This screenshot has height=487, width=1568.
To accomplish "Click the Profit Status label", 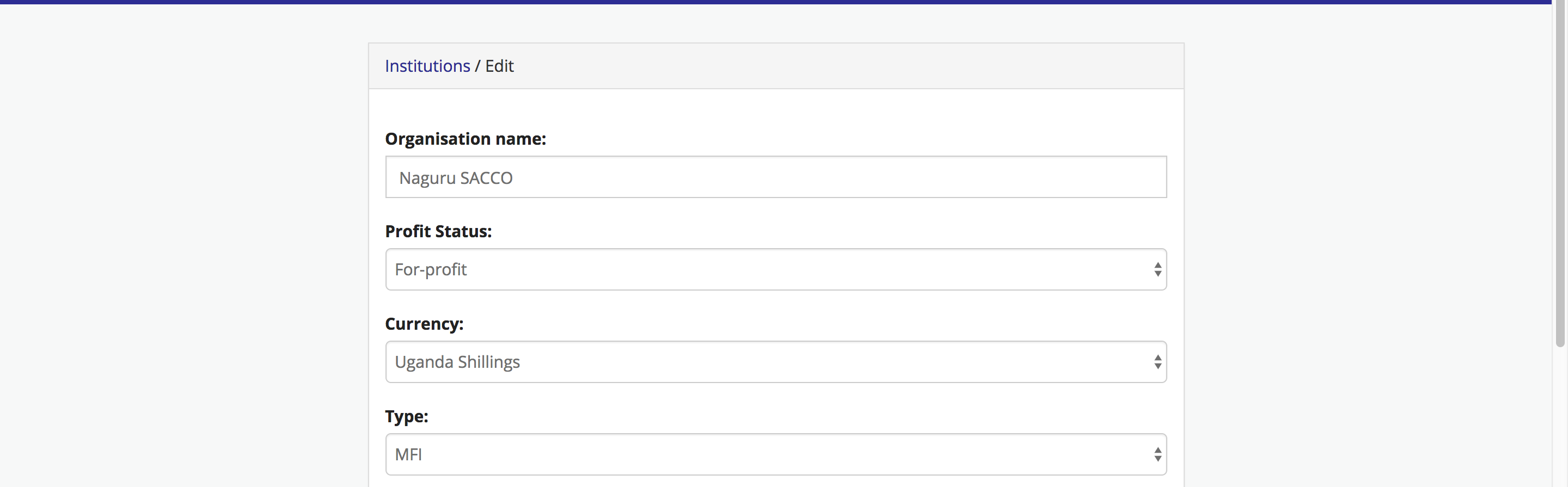I will (x=438, y=231).
